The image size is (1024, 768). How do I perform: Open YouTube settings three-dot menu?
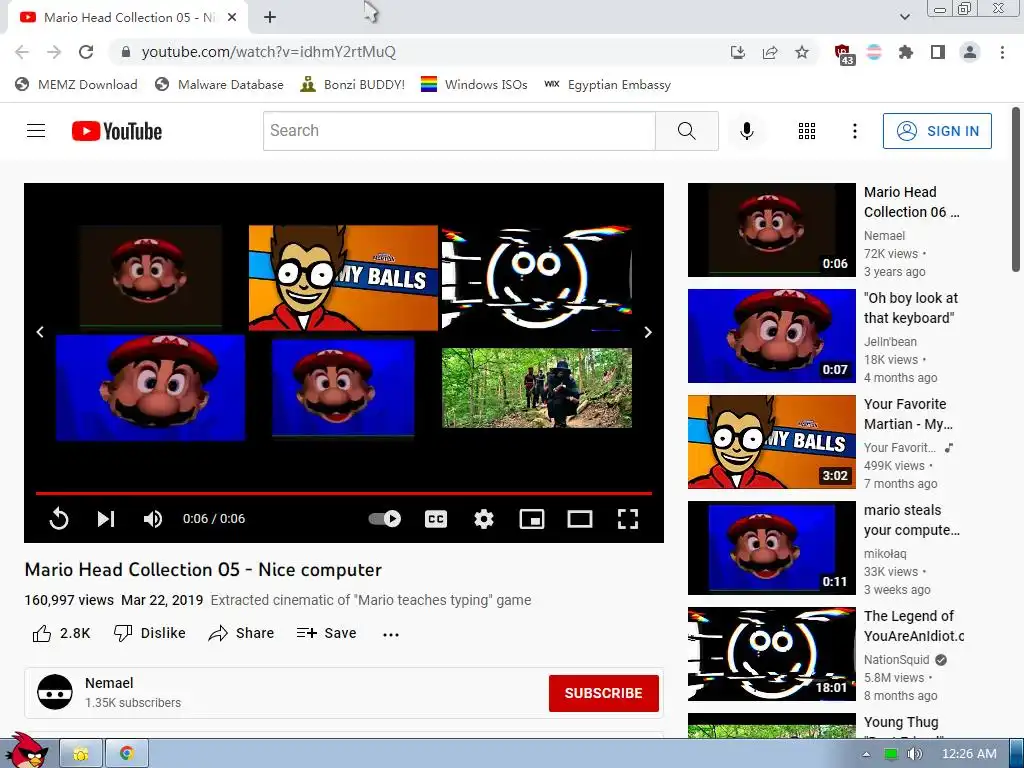click(x=854, y=131)
